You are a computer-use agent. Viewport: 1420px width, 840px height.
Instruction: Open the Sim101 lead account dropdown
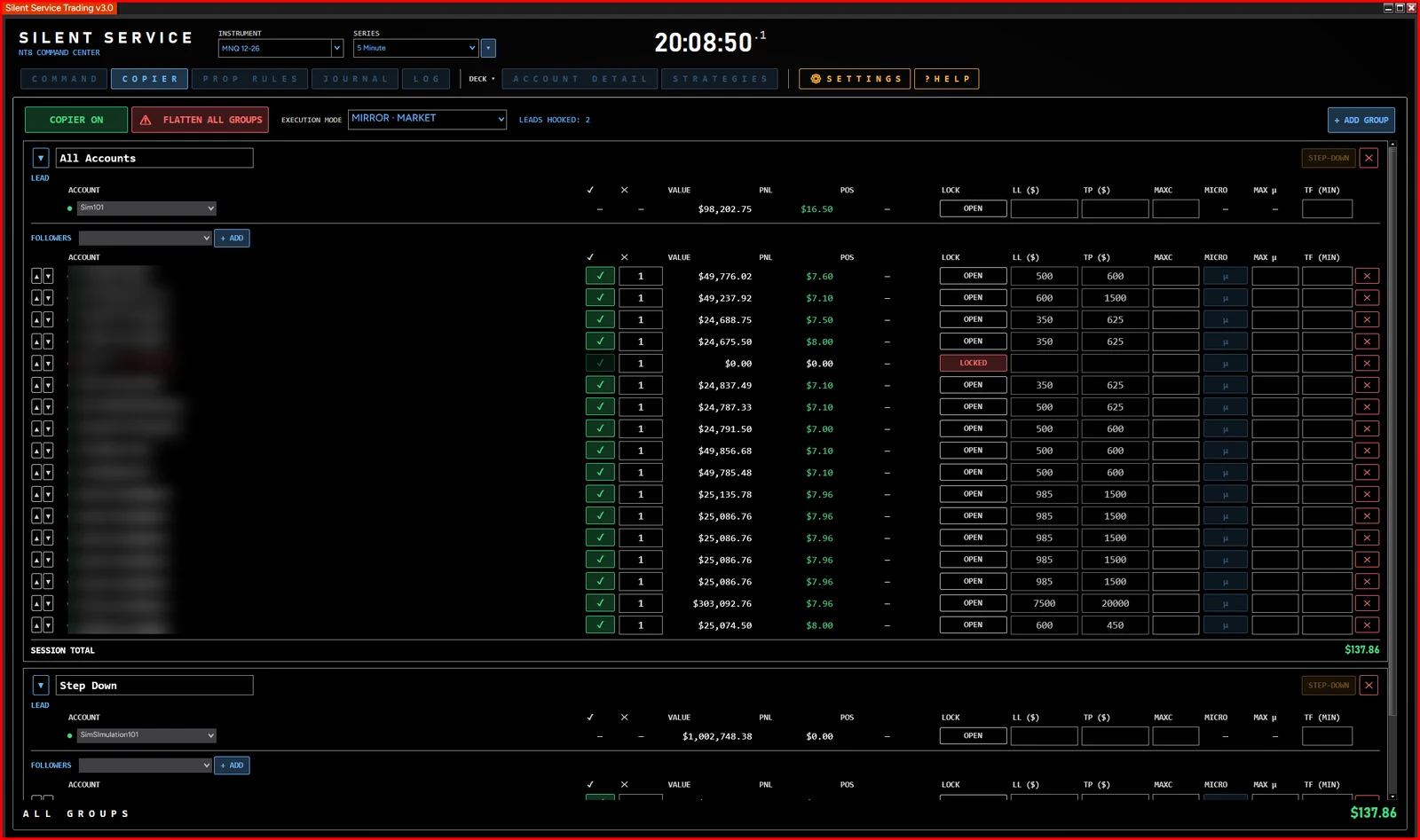point(146,208)
